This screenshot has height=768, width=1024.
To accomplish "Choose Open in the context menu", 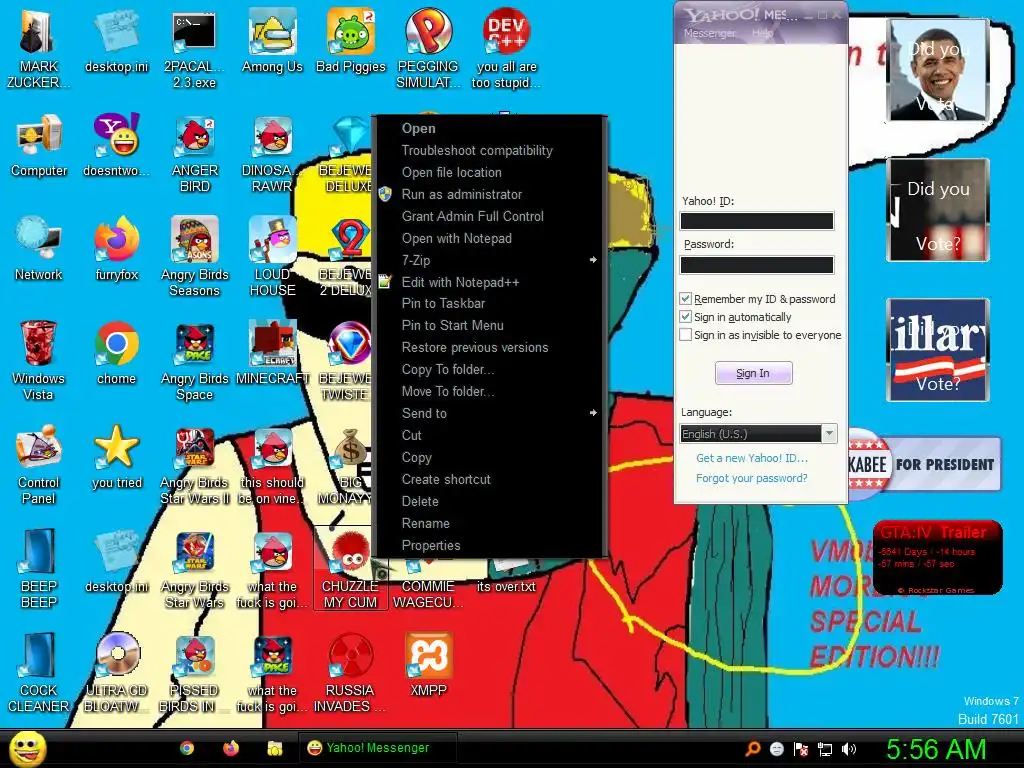I will click(490, 128).
